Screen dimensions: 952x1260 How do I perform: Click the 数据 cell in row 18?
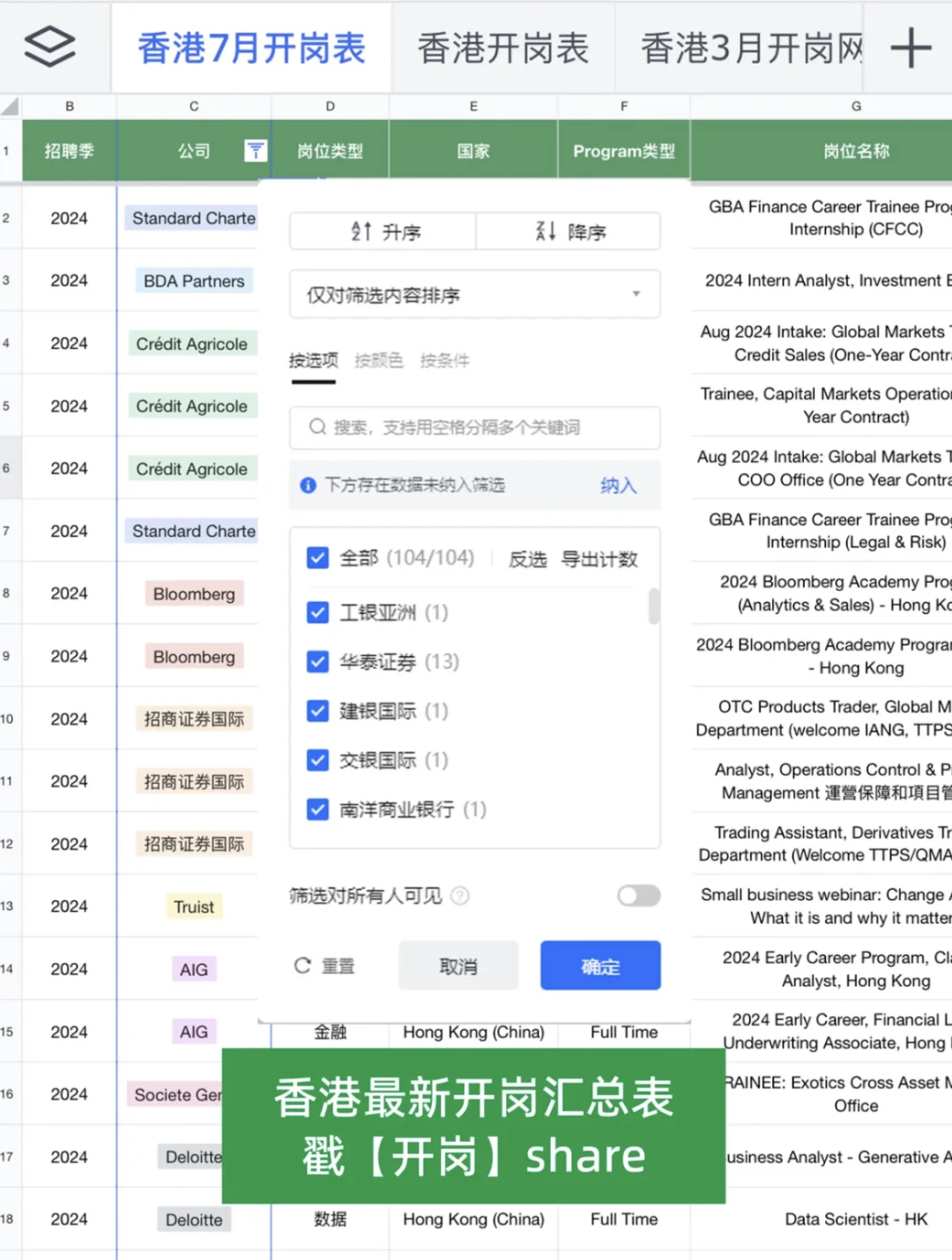point(331,1219)
